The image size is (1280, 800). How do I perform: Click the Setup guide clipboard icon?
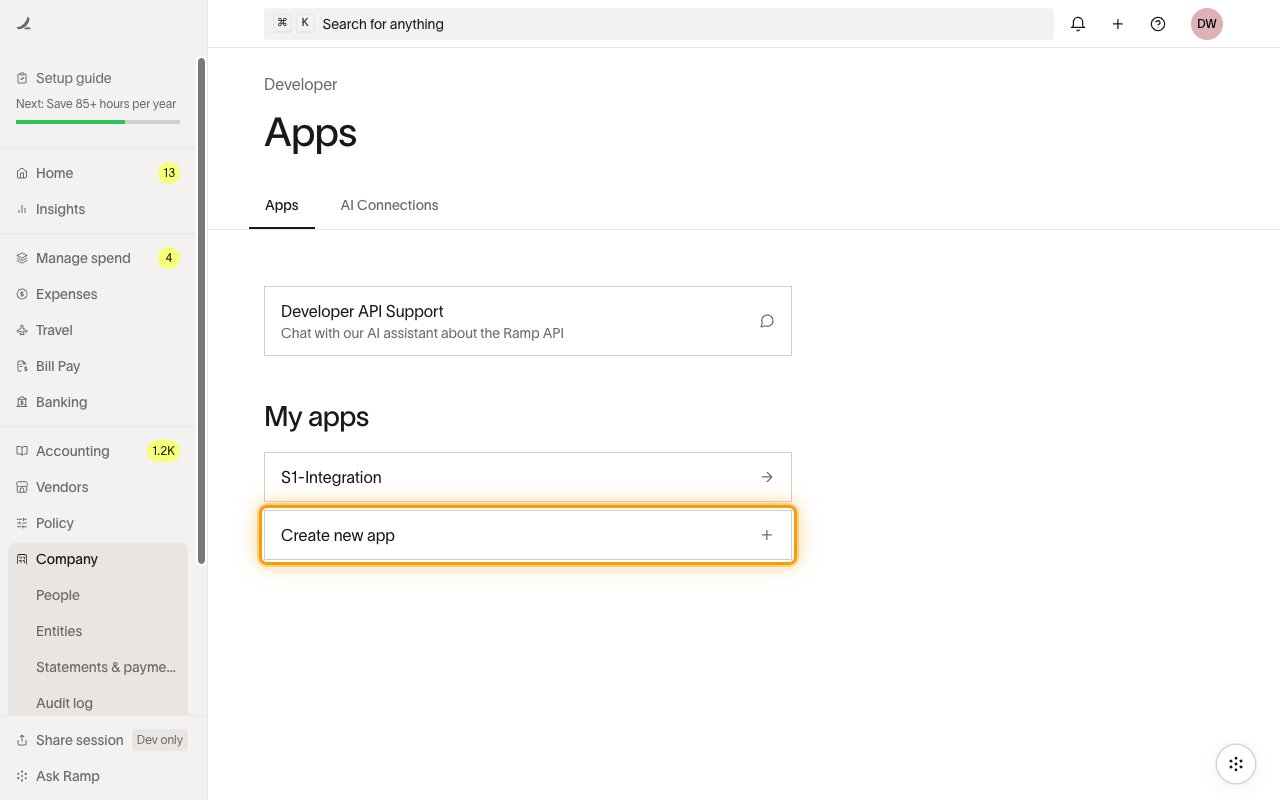pyautogui.click(x=22, y=78)
